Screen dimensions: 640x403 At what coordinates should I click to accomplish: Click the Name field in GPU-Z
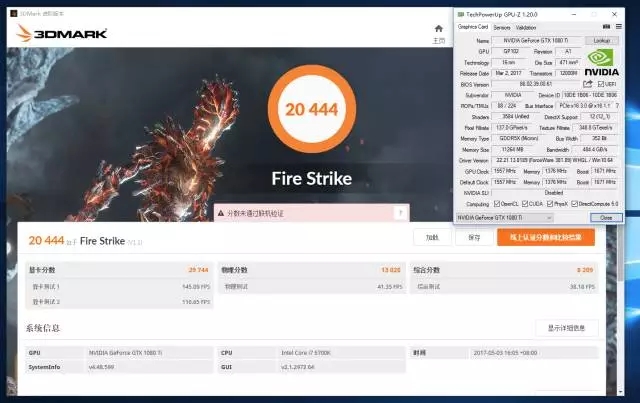pyautogui.click(x=536, y=40)
